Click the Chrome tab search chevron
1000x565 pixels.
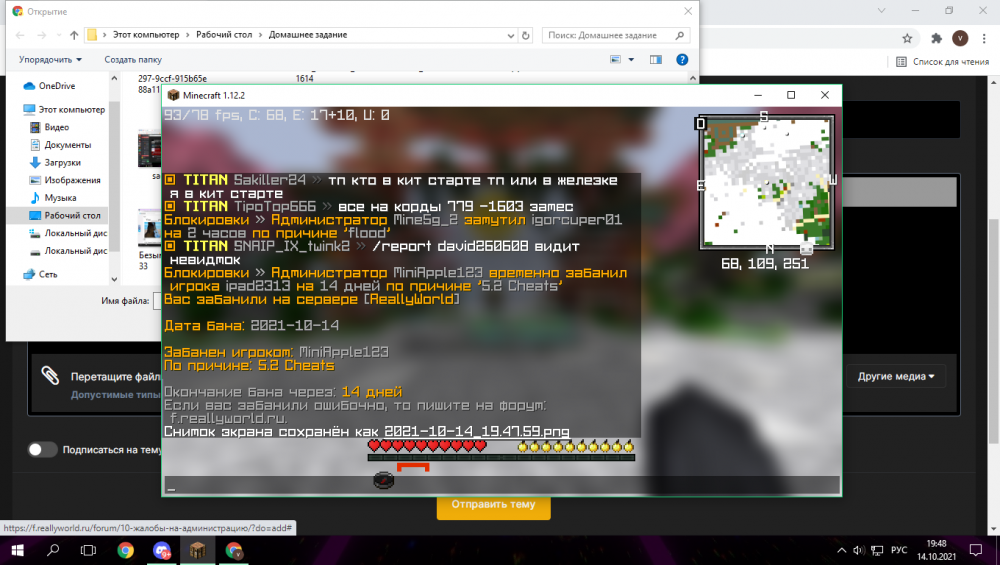(881, 10)
